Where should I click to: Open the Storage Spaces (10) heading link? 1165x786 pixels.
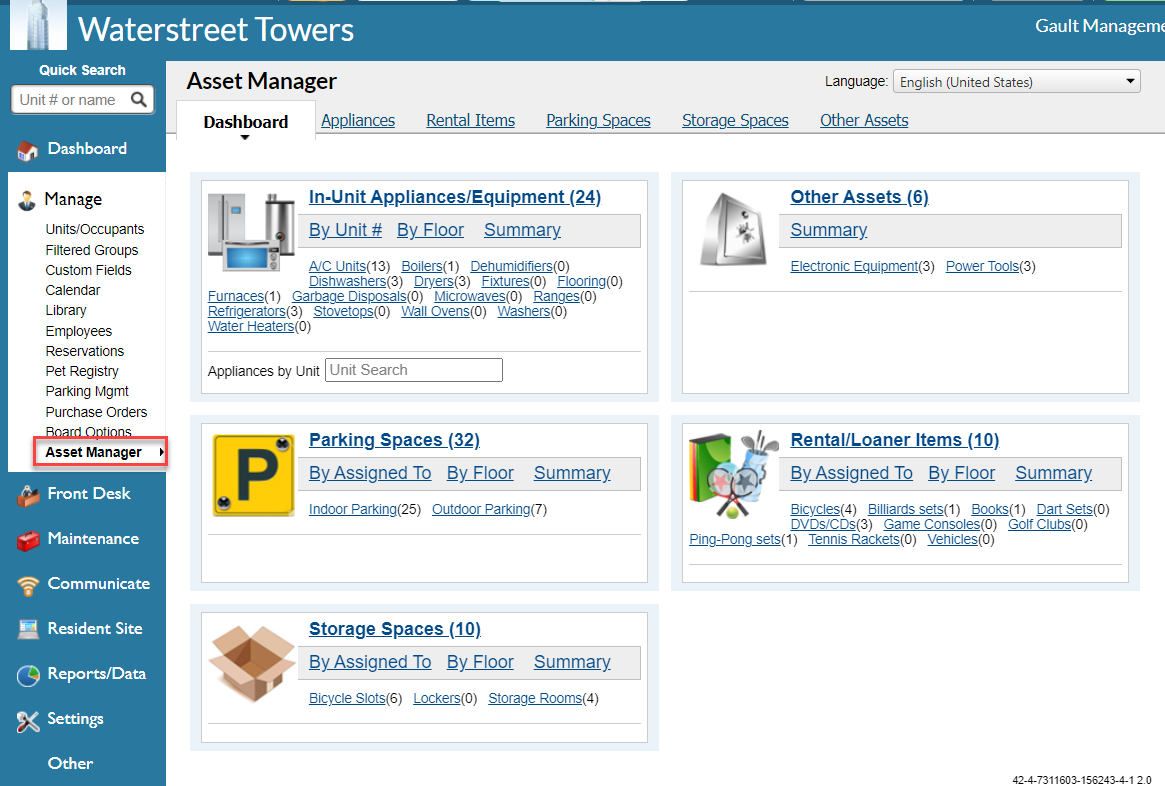pos(395,629)
